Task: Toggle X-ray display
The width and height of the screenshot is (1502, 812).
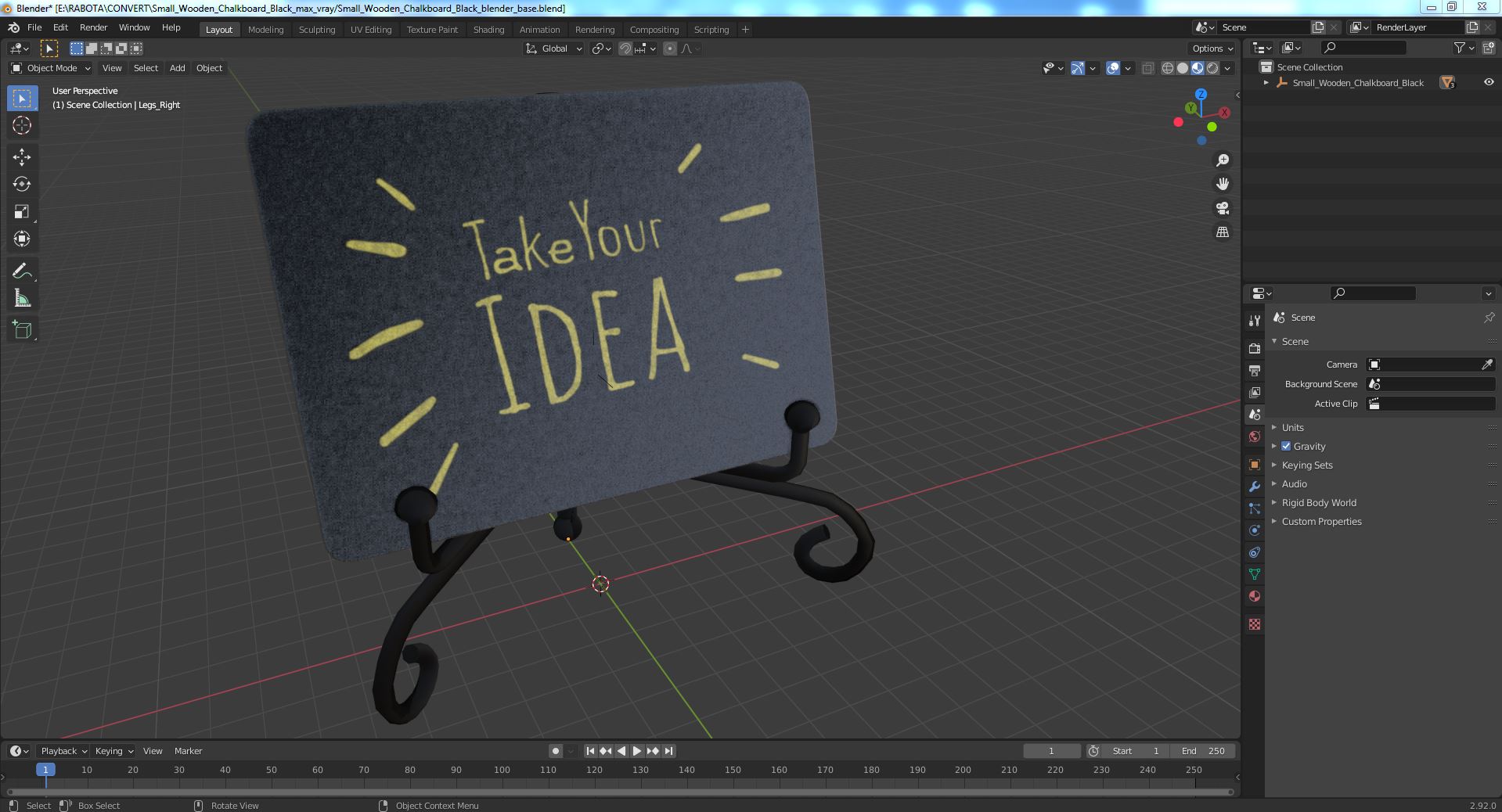Action: coord(1147,68)
